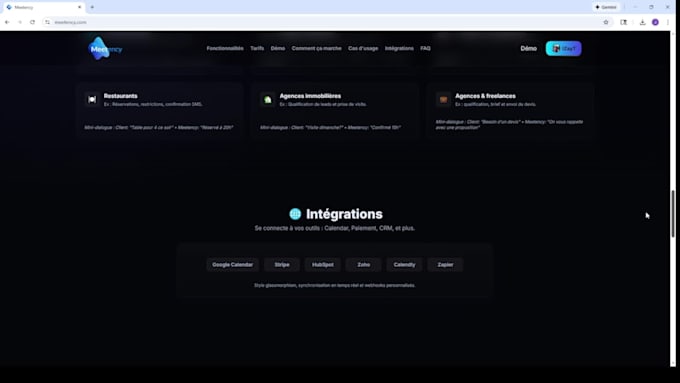The height and width of the screenshot is (383, 680).
Task: Click the Agences immobilières card title
Action: (310, 96)
